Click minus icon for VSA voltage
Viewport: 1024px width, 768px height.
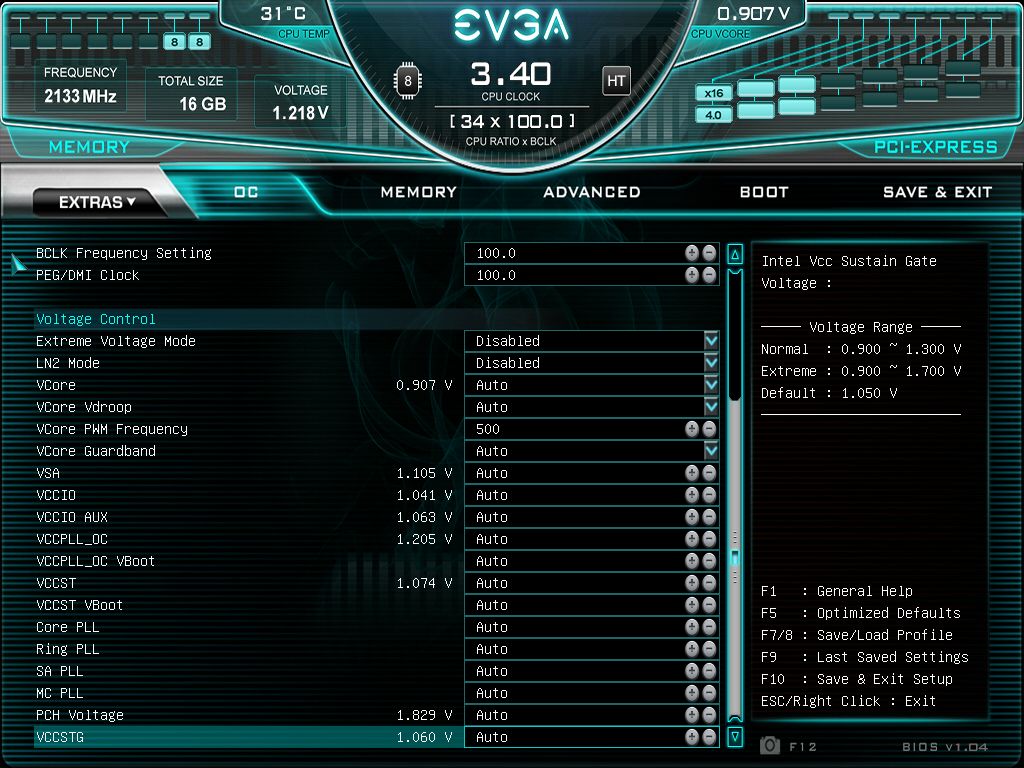point(709,473)
